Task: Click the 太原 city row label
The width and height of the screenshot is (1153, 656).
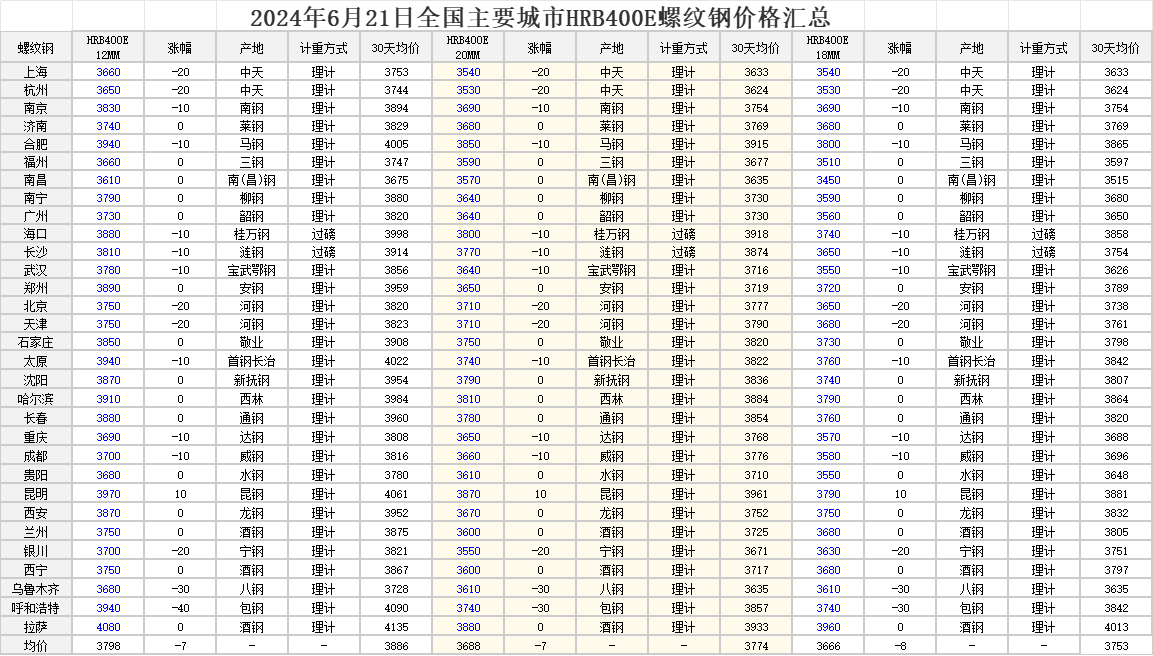Action: coord(36,361)
